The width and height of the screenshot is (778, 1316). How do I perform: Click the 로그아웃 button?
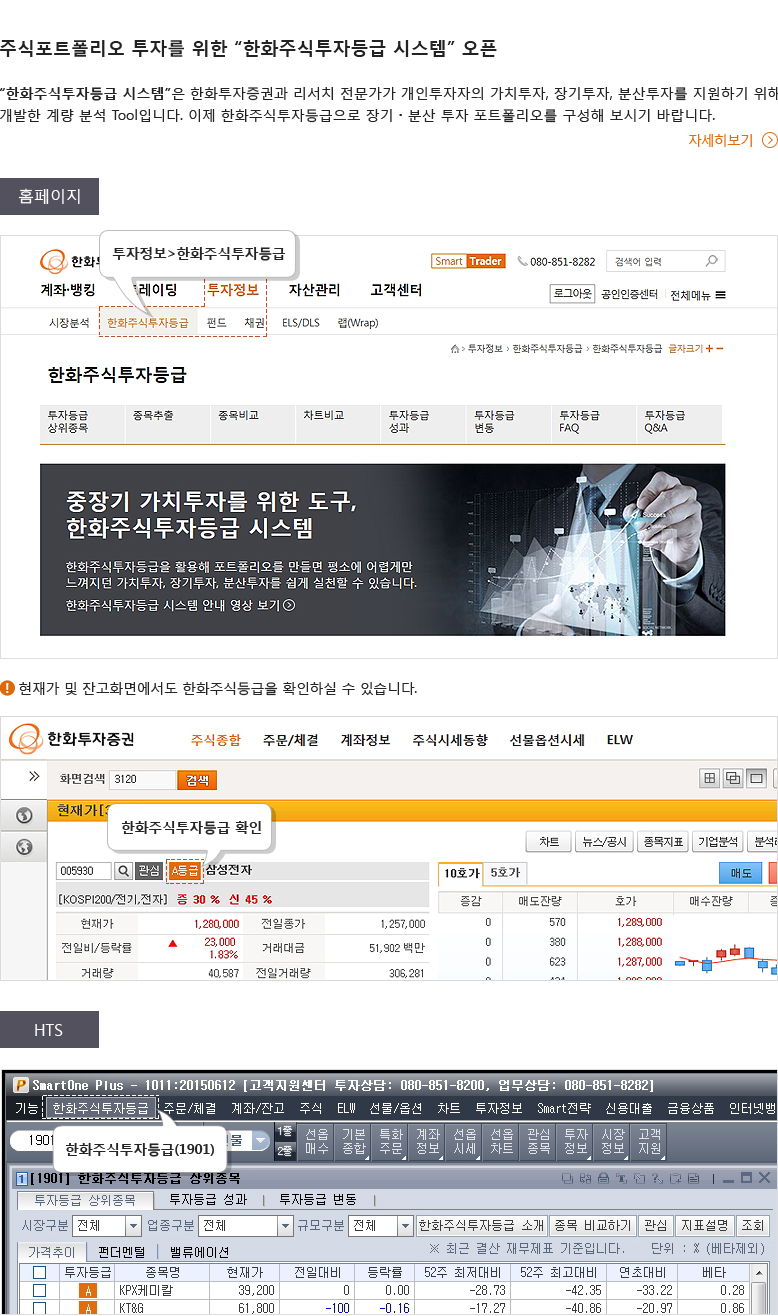click(x=572, y=294)
